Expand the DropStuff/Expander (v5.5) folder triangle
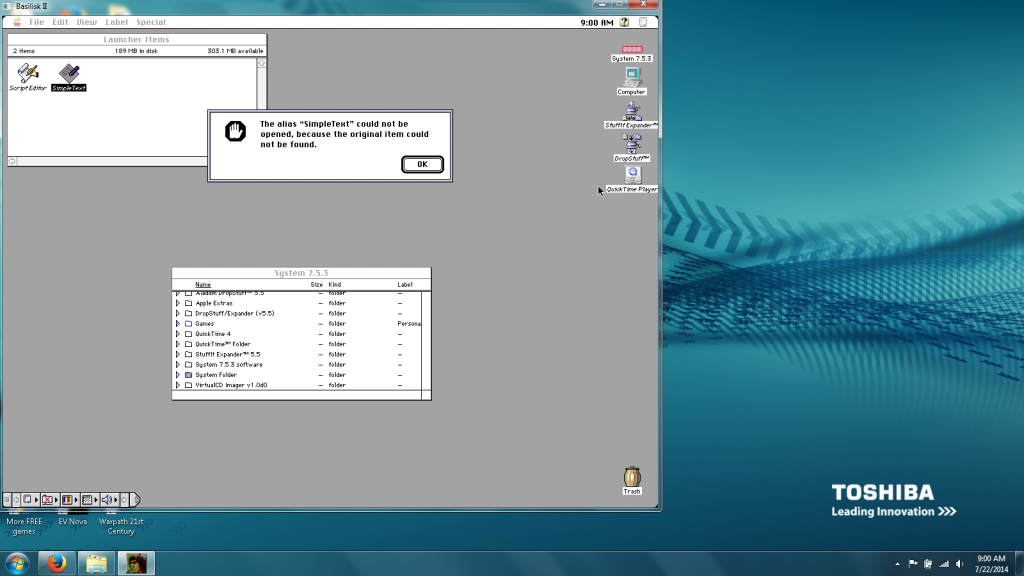1024x576 pixels. (x=178, y=313)
